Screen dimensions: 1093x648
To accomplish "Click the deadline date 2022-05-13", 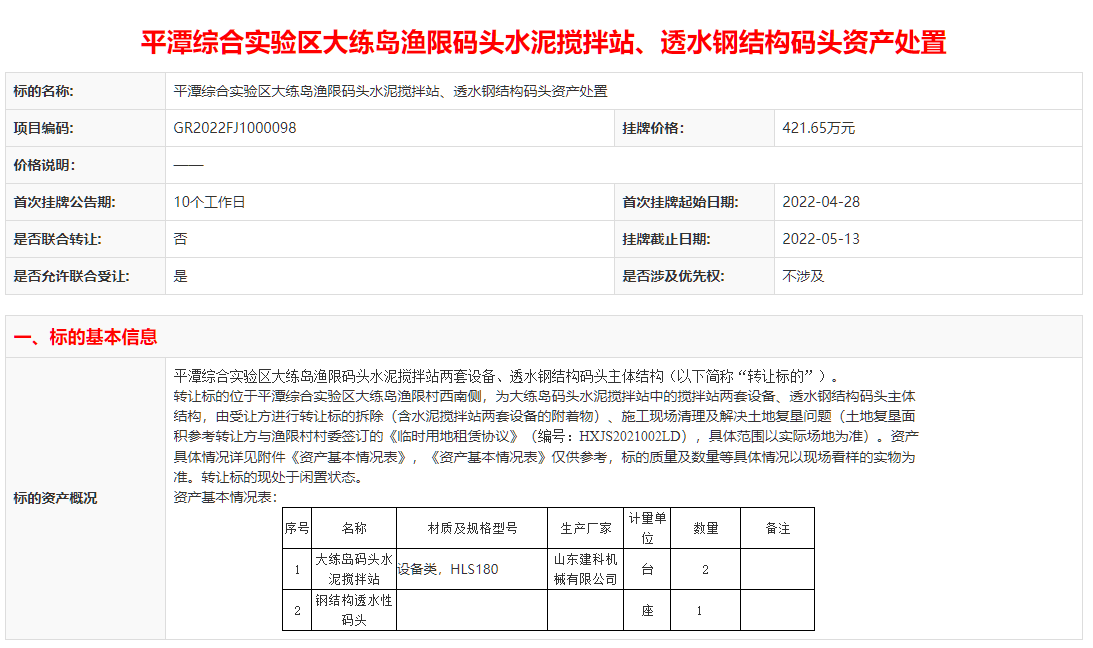I will (820, 239).
